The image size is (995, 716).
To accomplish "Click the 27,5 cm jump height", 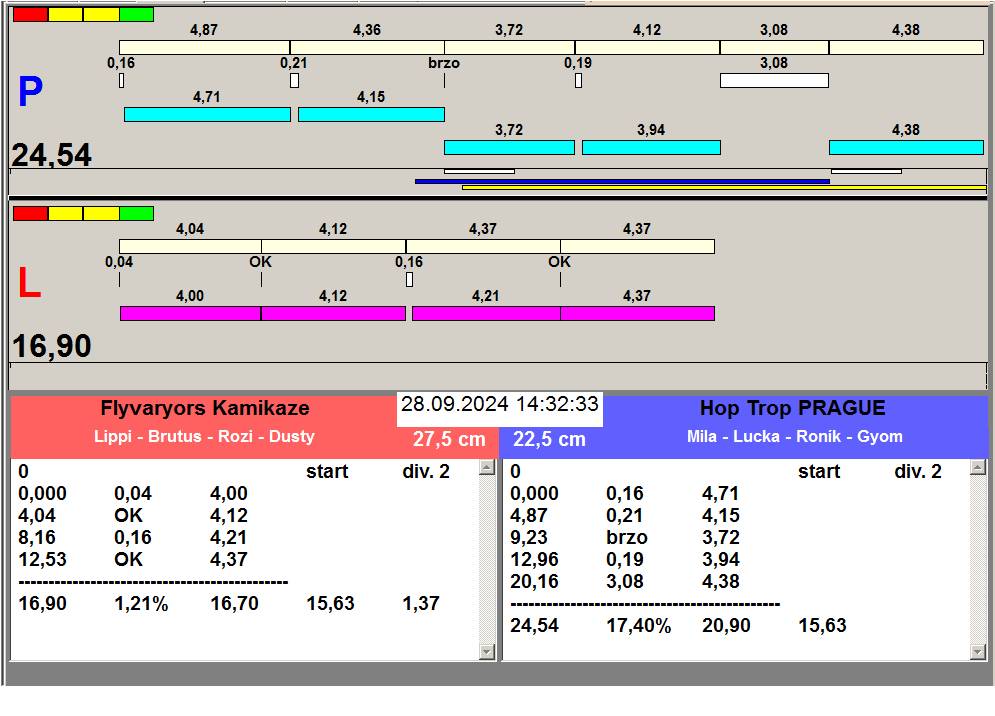I will 449,439.
